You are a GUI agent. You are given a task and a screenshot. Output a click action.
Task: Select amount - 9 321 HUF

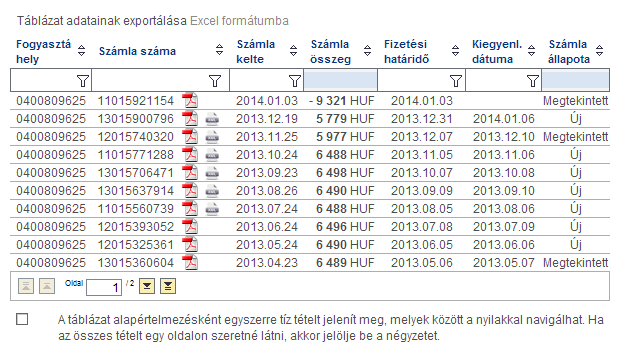click(x=342, y=101)
